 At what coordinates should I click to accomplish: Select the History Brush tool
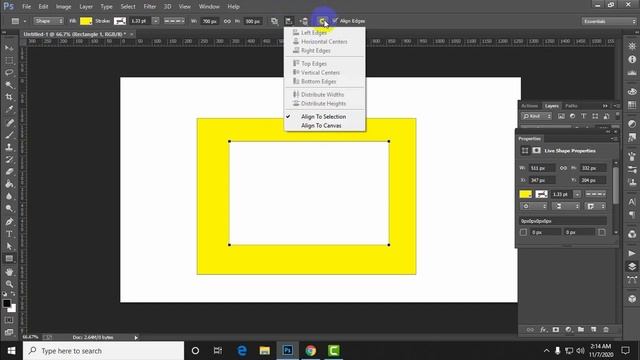coord(9,159)
